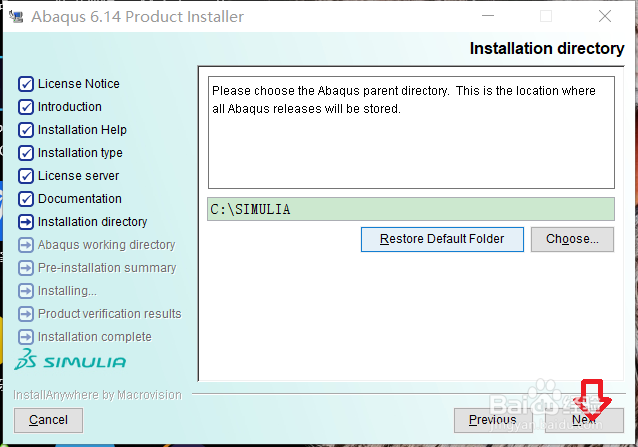This screenshot has height=447, width=638.
Task: Click the Pre-installation summary arrow icon
Action: (x=26, y=268)
